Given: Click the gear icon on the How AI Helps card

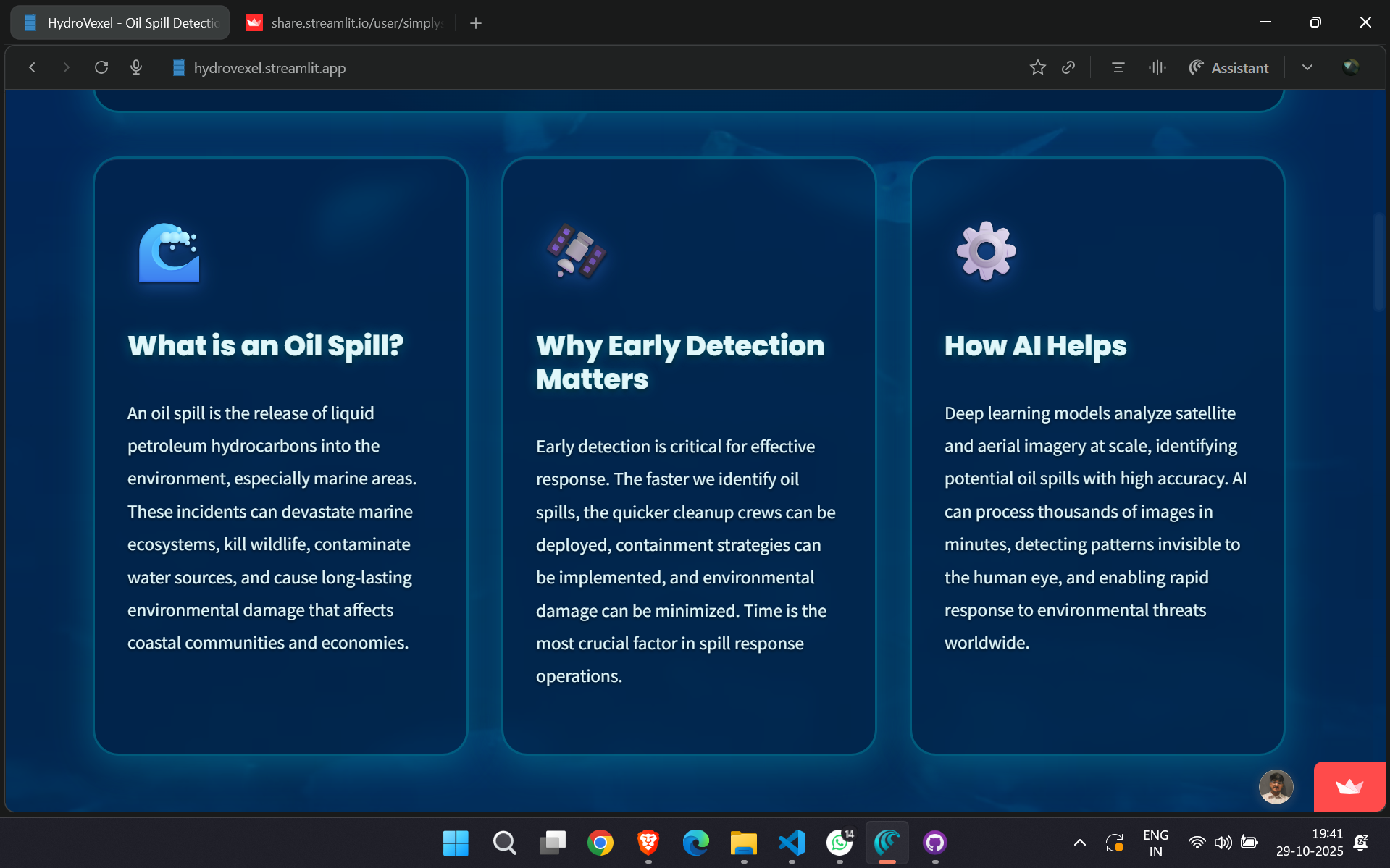Looking at the screenshot, I should (x=985, y=251).
